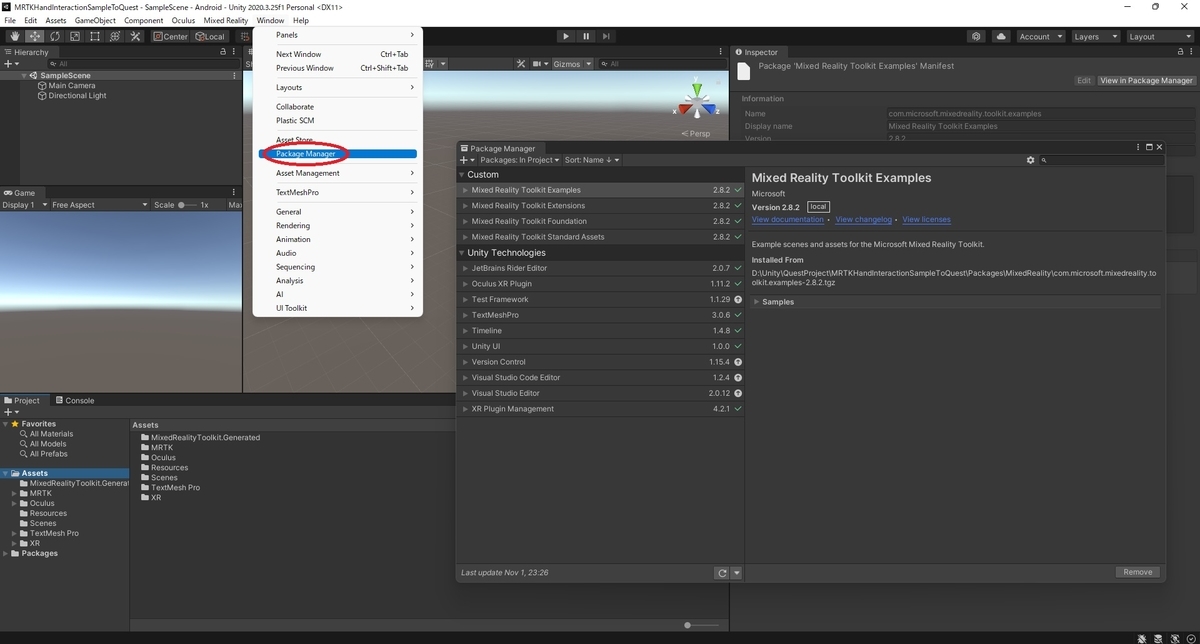1200x644 pixels.
Task: Select the Scale tool
Action: point(74,36)
